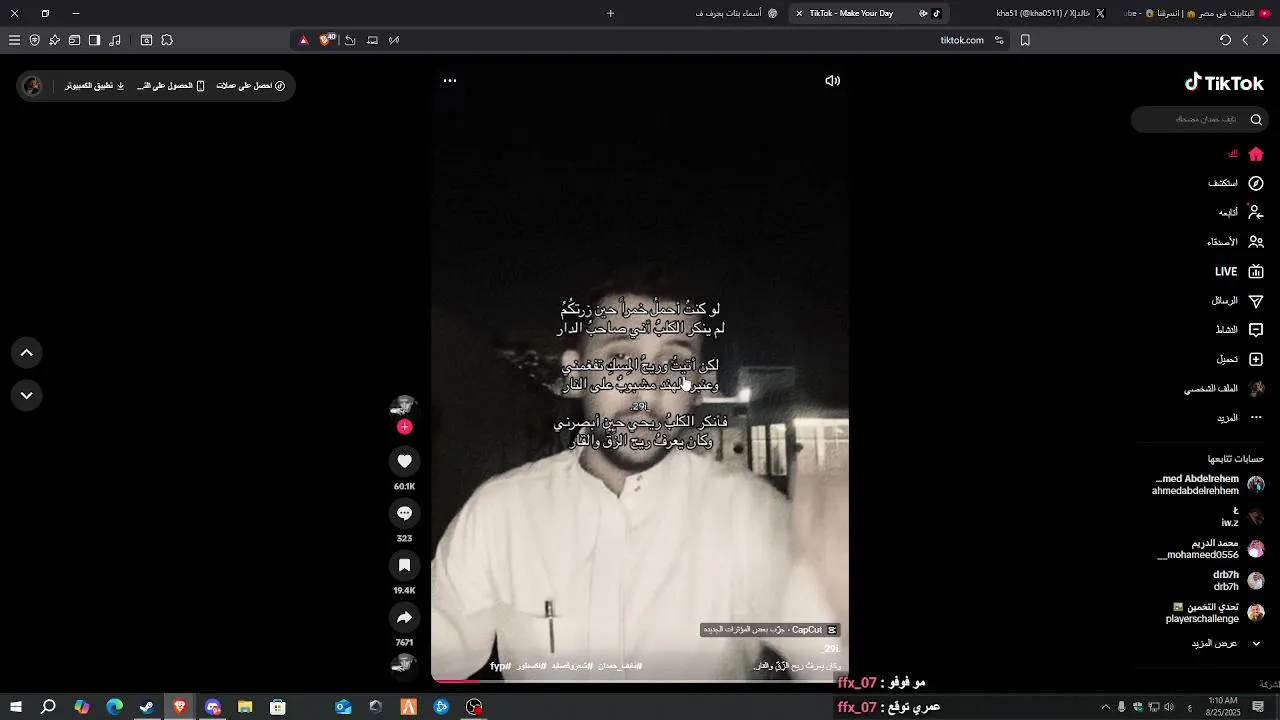The height and width of the screenshot is (720, 1280).
Task: Reload the page
Action: click(1225, 40)
